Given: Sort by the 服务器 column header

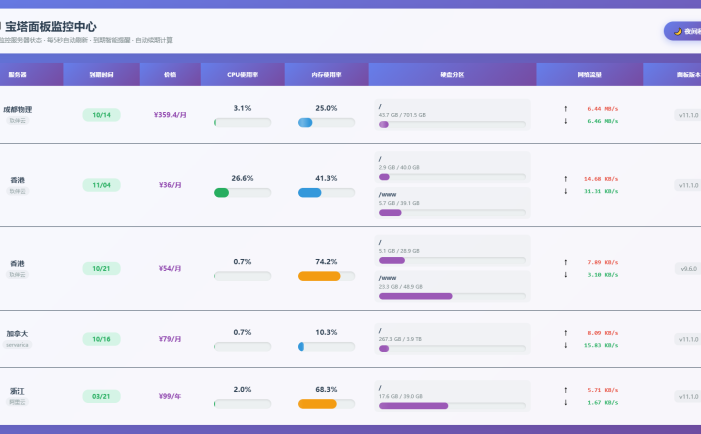Looking at the screenshot, I should tap(18, 75).
